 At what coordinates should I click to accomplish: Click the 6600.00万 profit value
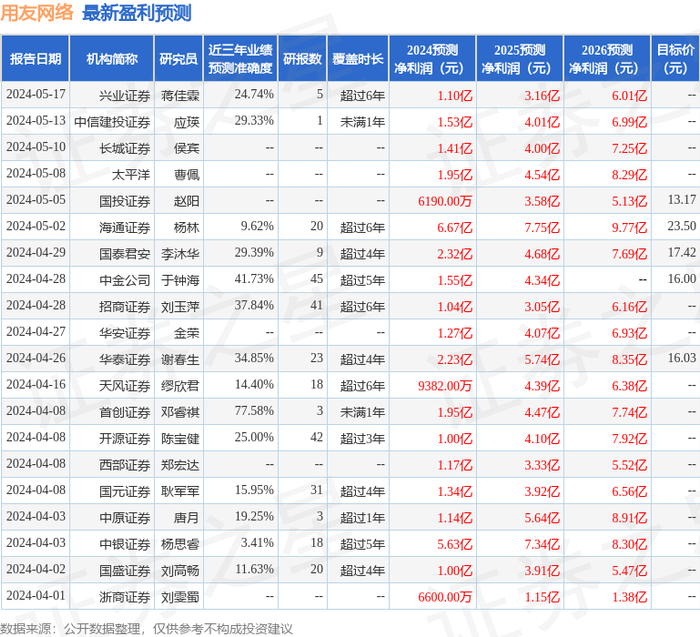pyautogui.click(x=445, y=596)
